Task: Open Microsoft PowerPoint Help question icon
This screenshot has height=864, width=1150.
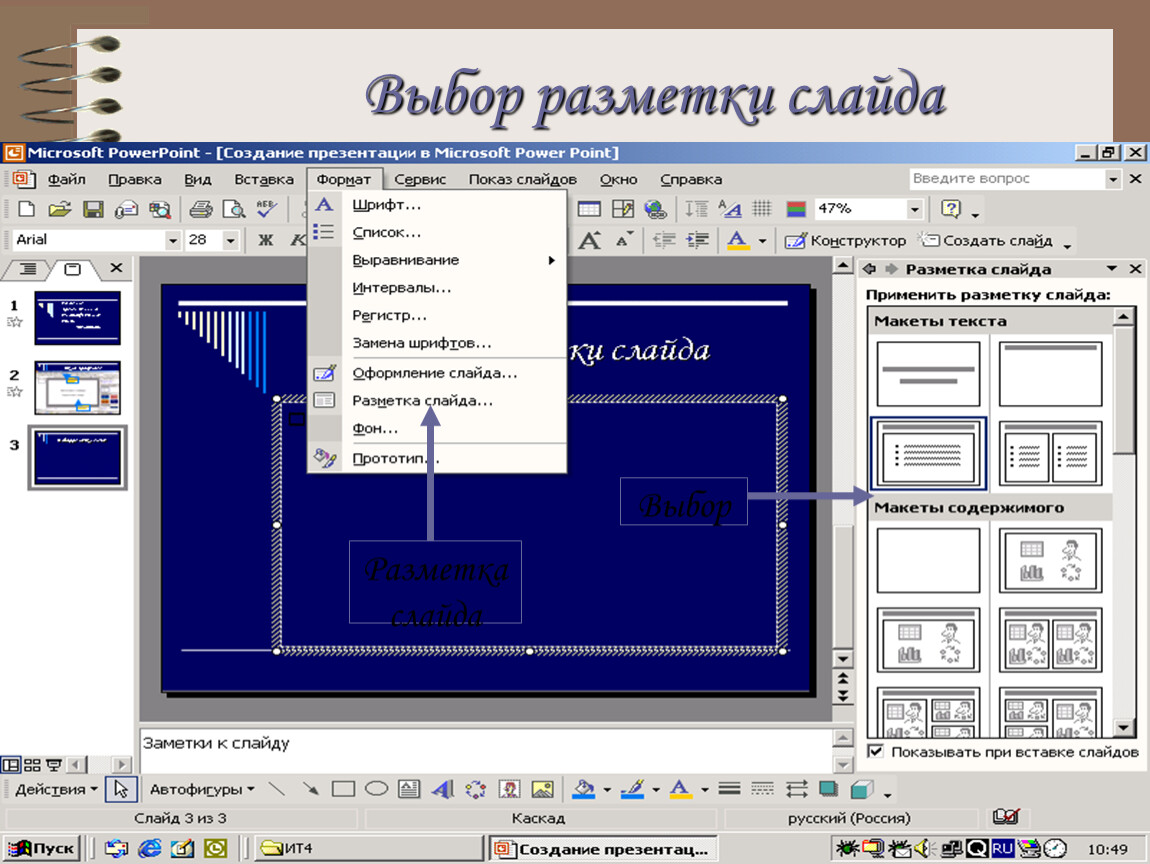Action: pyautogui.click(x=951, y=209)
